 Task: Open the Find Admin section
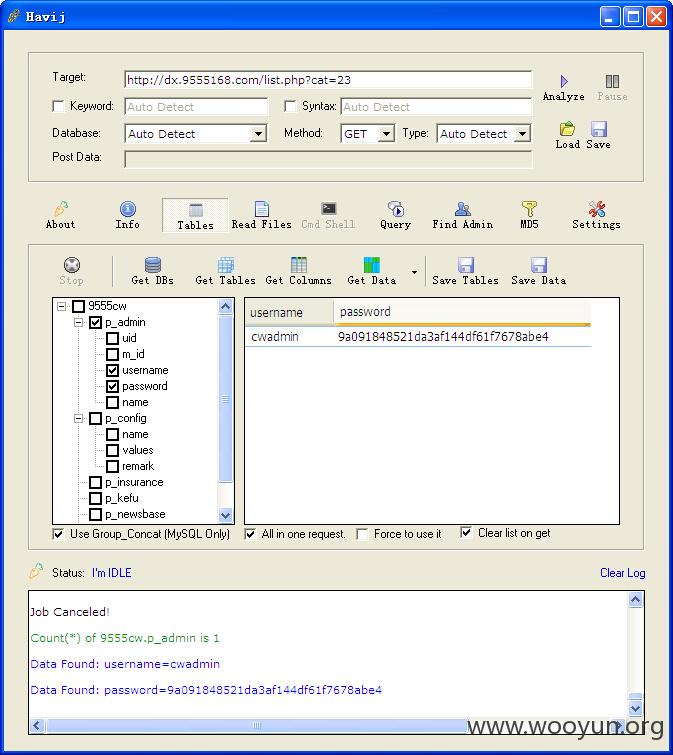(x=463, y=215)
